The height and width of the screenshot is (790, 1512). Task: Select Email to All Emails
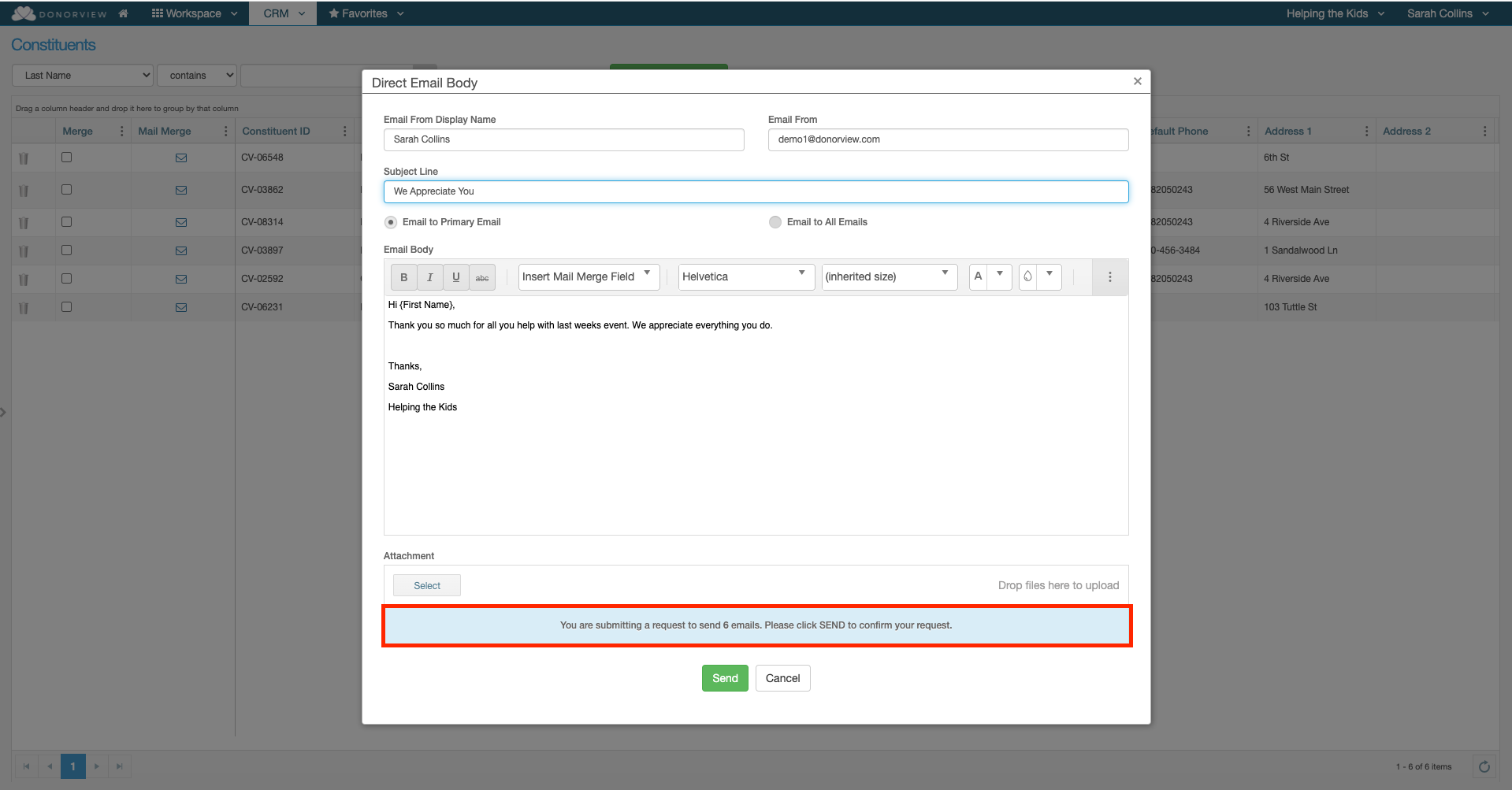point(775,221)
